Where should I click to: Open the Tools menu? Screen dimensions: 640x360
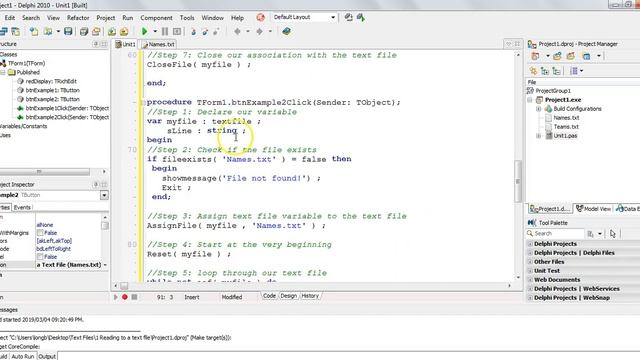click(x=187, y=18)
